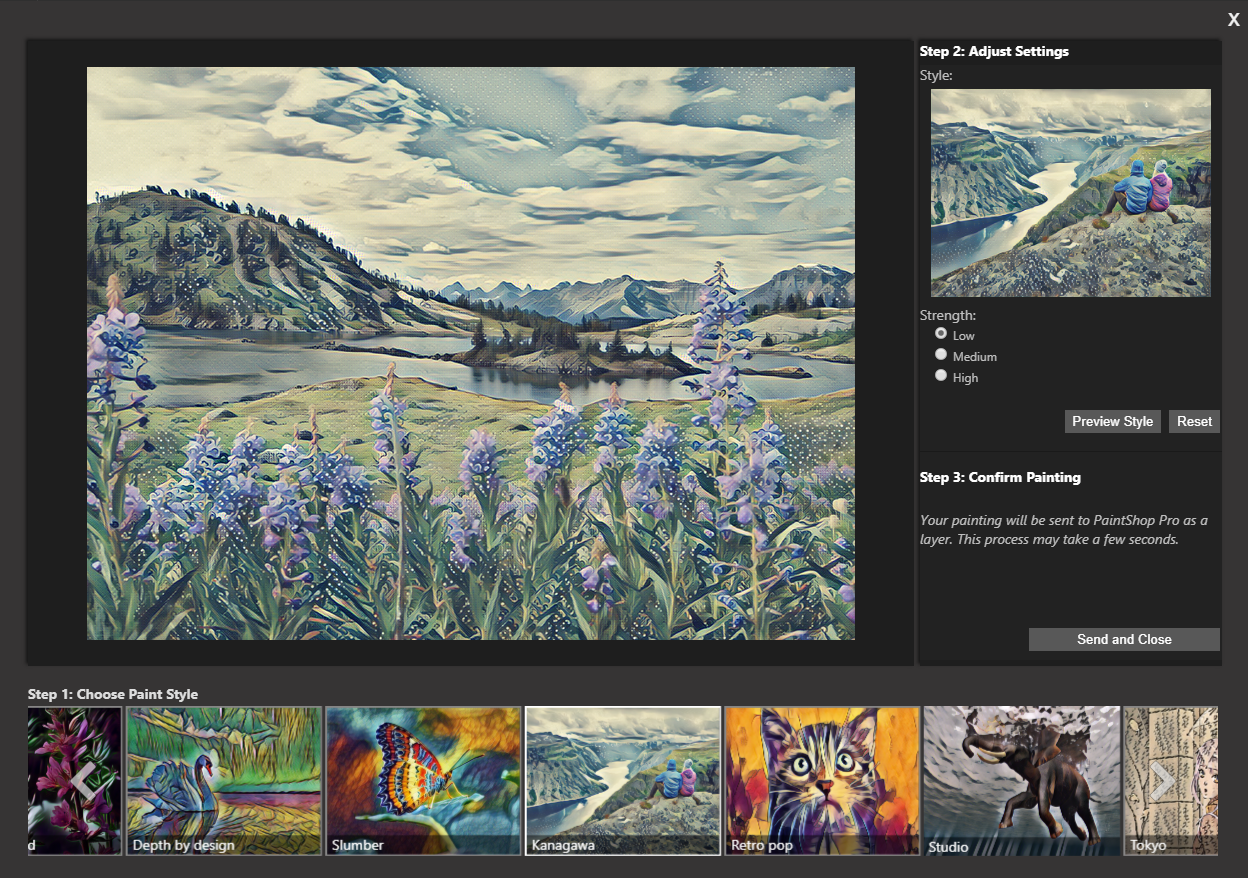Choose the Studio elephant style
The width and height of the screenshot is (1248, 878).
pyautogui.click(x=1021, y=781)
